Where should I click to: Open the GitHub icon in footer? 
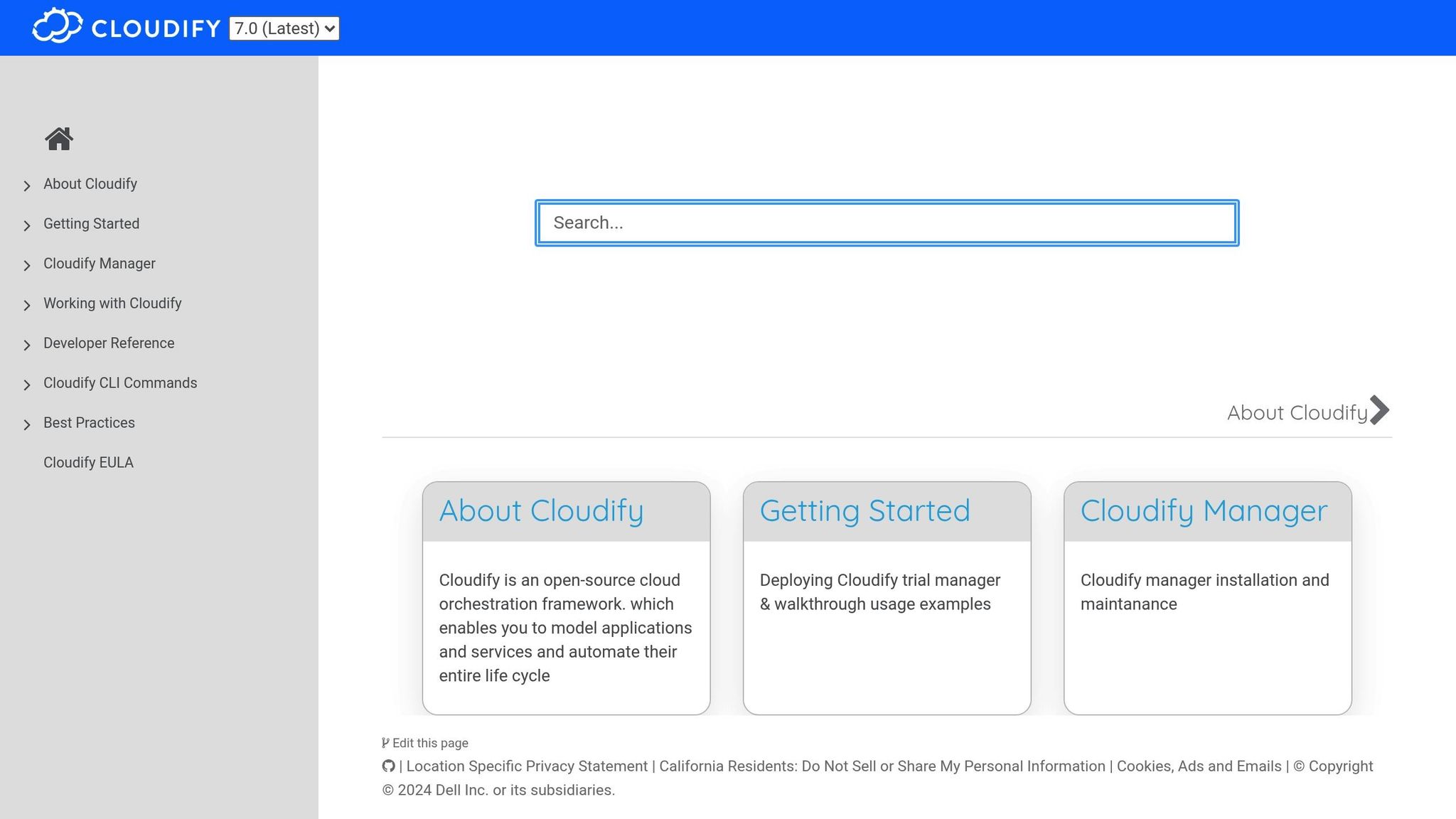[x=388, y=766]
